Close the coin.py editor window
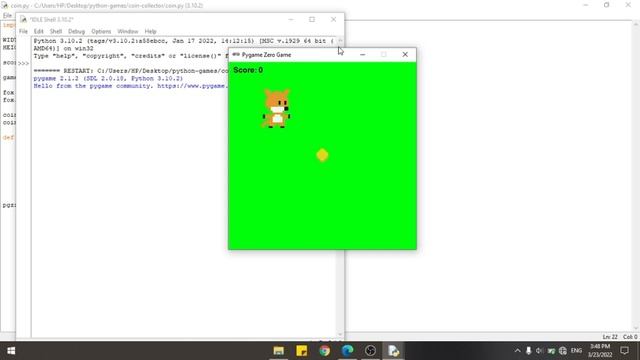 click(x=628, y=5)
